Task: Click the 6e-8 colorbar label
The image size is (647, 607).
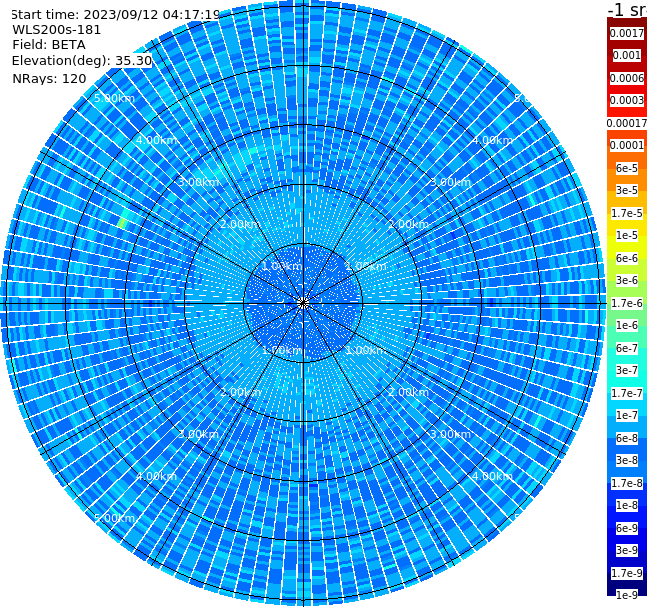Action: pyautogui.click(x=627, y=438)
